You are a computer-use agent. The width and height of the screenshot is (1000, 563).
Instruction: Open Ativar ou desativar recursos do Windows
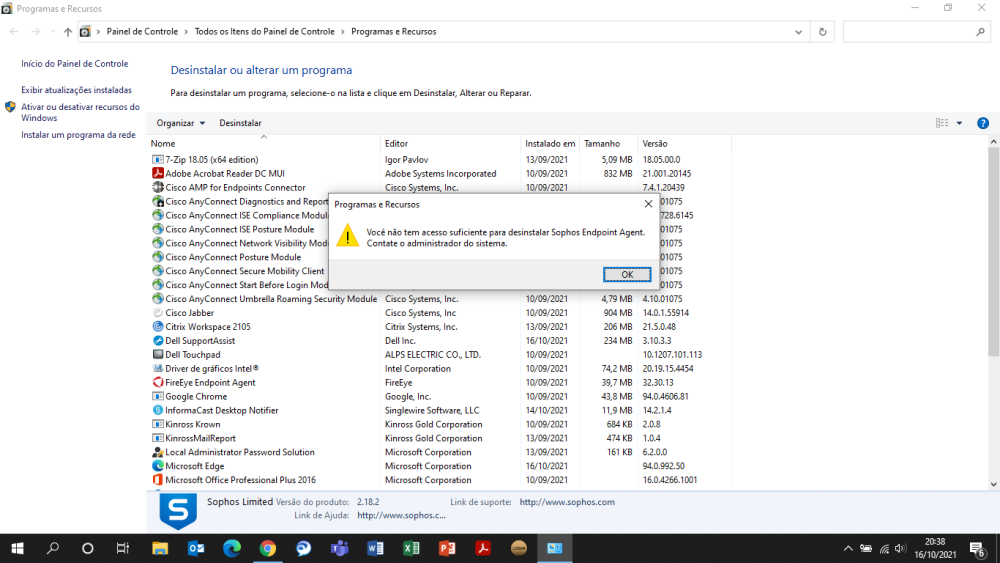click(x=80, y=112)
